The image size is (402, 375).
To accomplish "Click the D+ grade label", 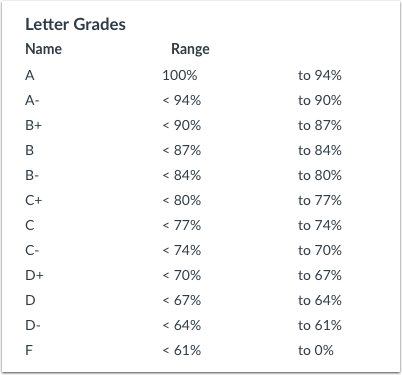I will point(34,275).
